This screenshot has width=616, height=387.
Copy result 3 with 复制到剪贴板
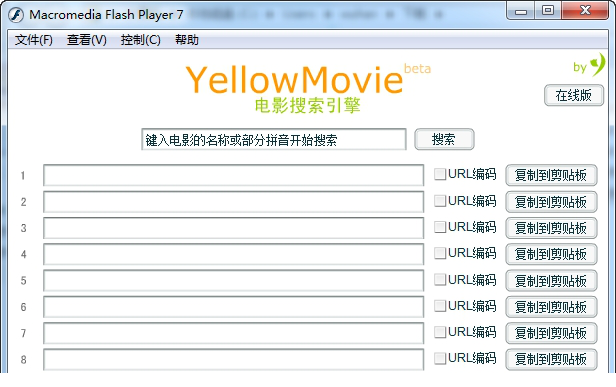pyautogui.click(x=551, y=228)
